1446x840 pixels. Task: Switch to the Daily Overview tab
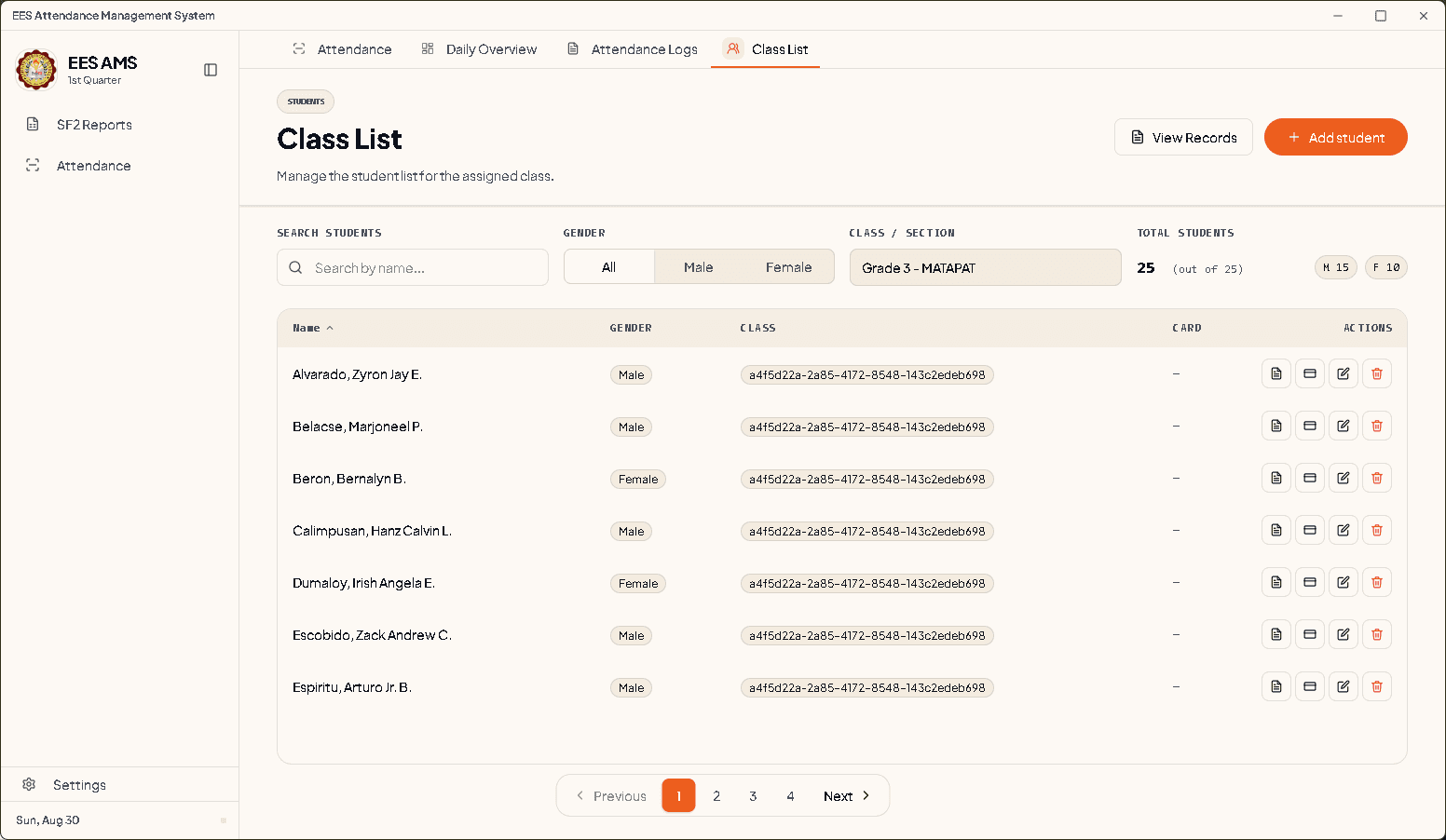click(x=479, y=49)
